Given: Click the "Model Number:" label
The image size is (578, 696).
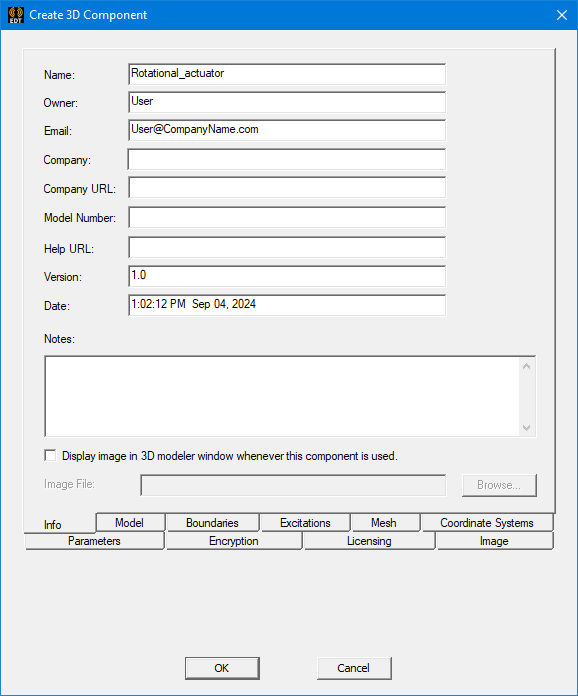Looking at the screenshot, I should tap(80, 218).
